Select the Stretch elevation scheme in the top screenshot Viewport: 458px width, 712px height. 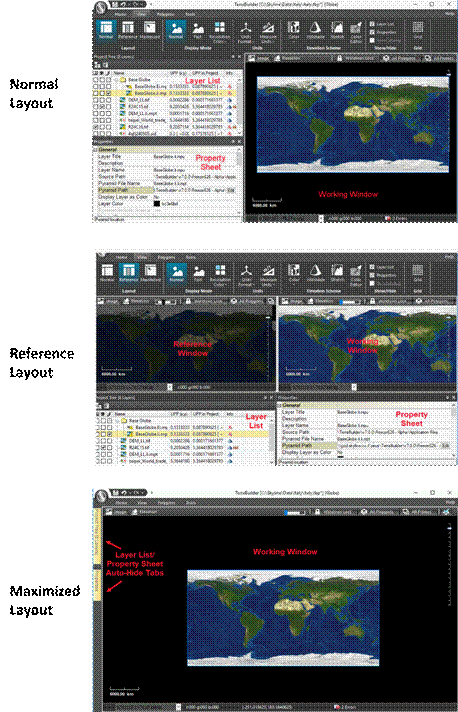pyautogui.click(x=337, y=30)
